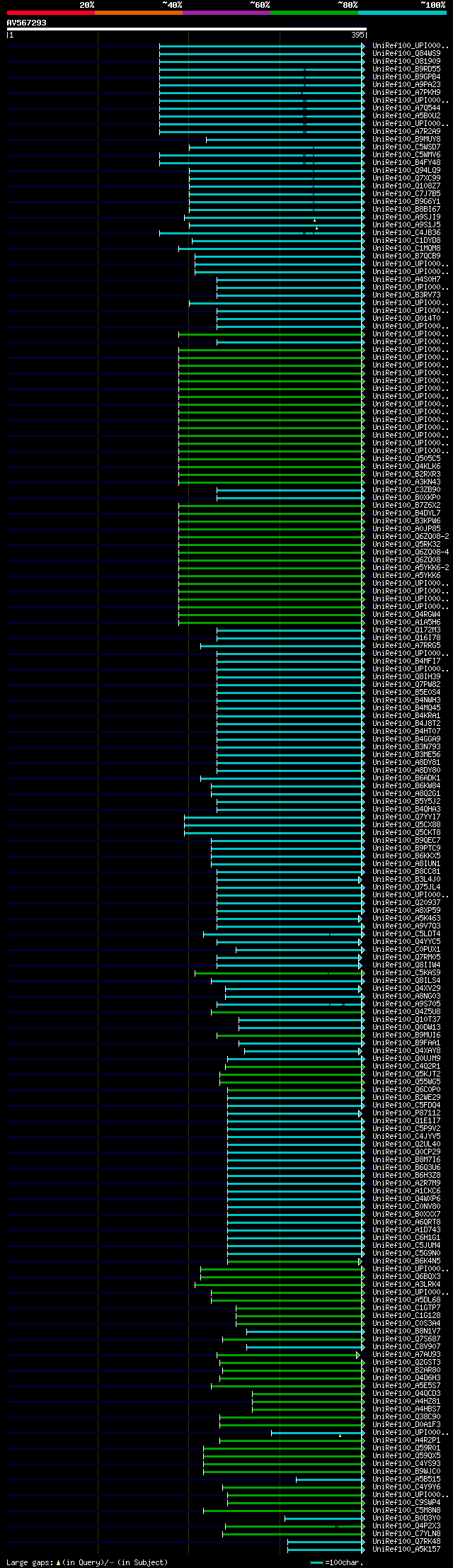Viewport: 453px width, 1568px height.
Task: Select hit label UniRef100_C7YLN8
Action: tap(406, 1533)
